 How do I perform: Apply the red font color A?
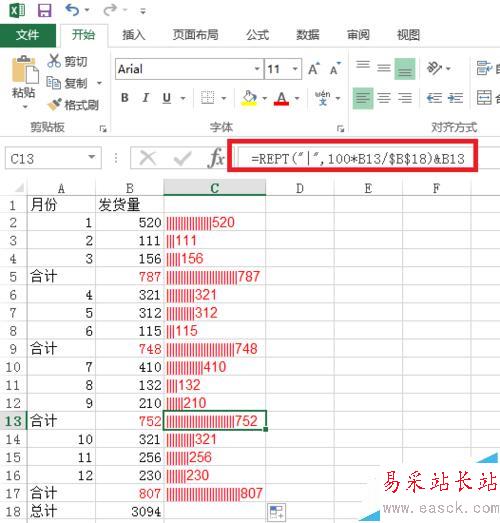pyautogui.click(x=281, y=98)
